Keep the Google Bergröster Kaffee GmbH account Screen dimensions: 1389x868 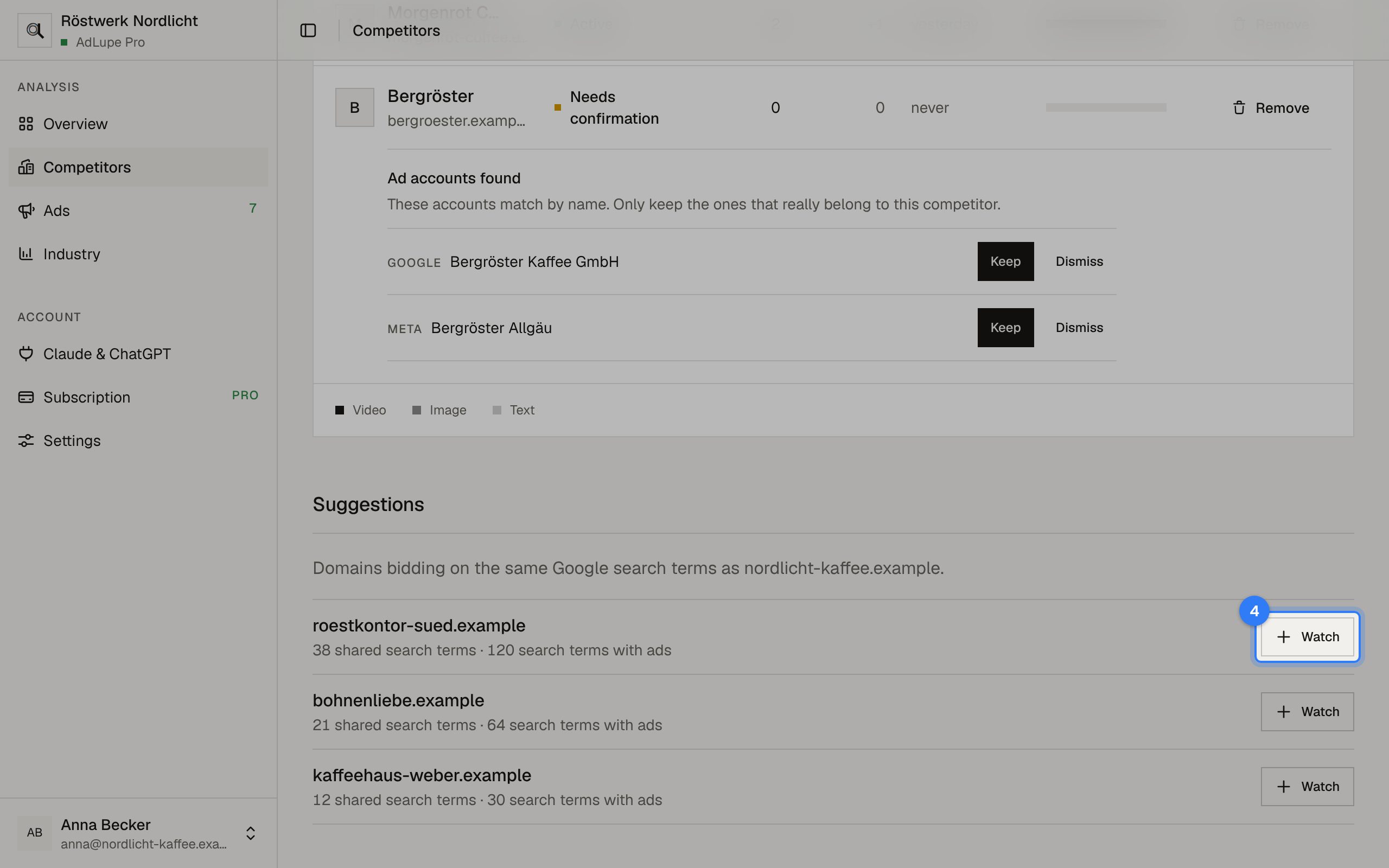(x=1005, y=261)
